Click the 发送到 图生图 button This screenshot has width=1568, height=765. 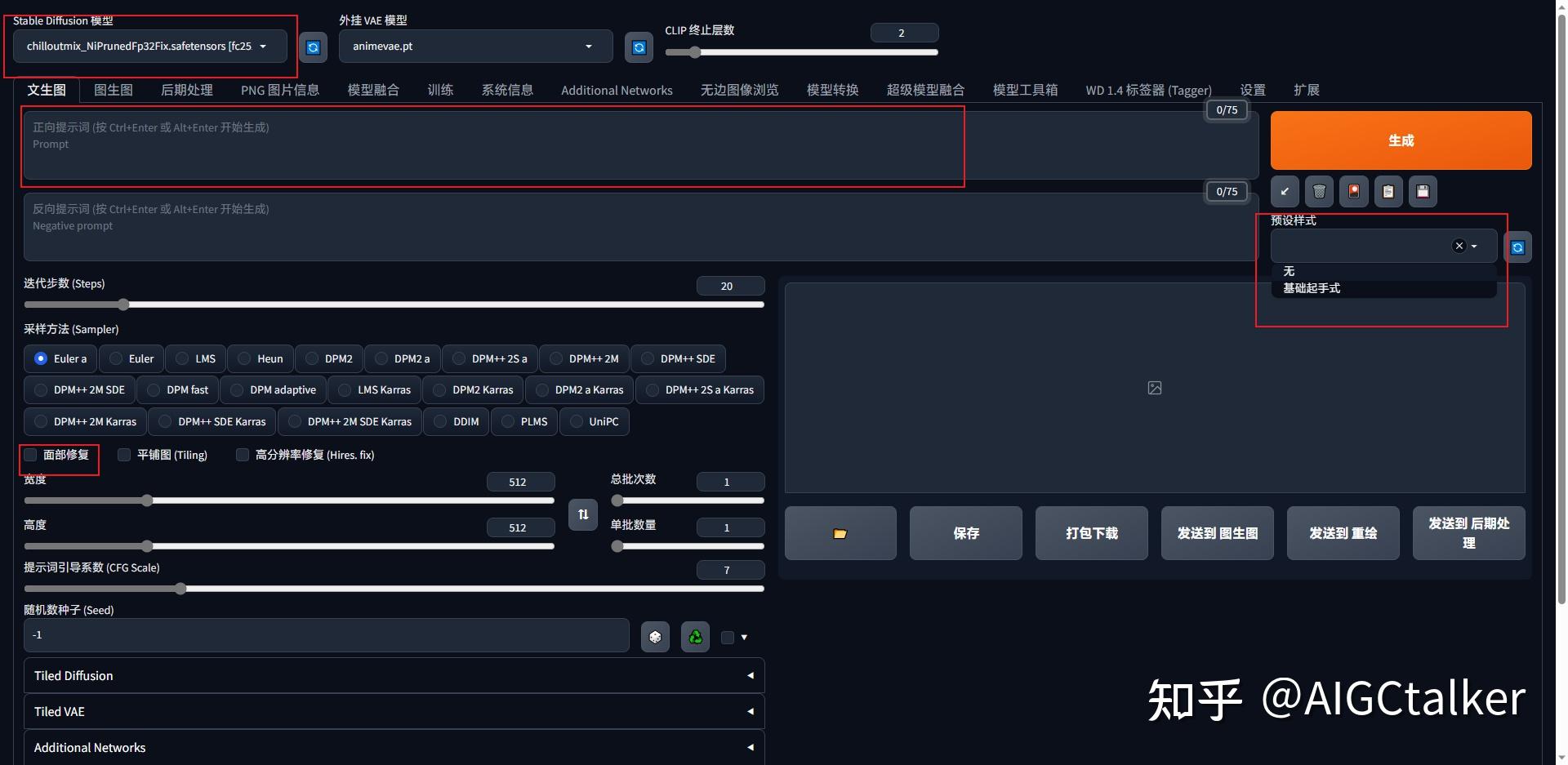(1217, 533)
